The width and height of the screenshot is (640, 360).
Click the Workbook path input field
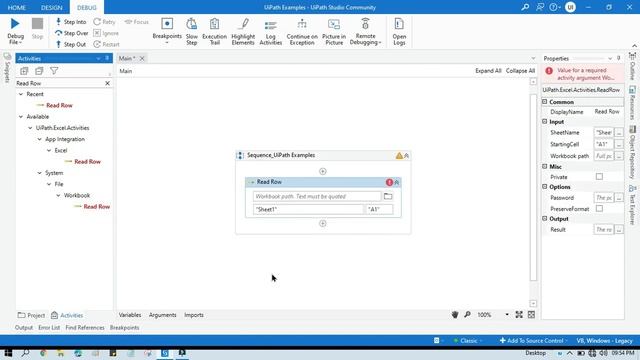pyautogui.click(x=317, y=196)
